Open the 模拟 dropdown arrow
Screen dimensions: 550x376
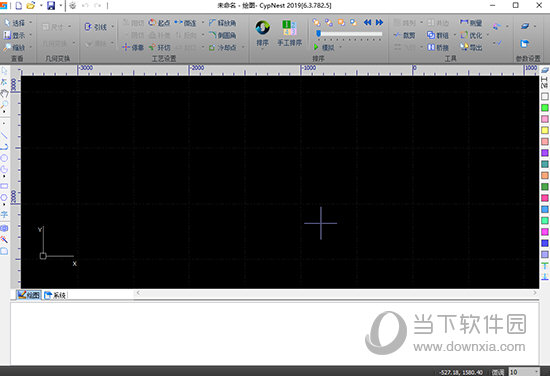[x=340, y=47]
